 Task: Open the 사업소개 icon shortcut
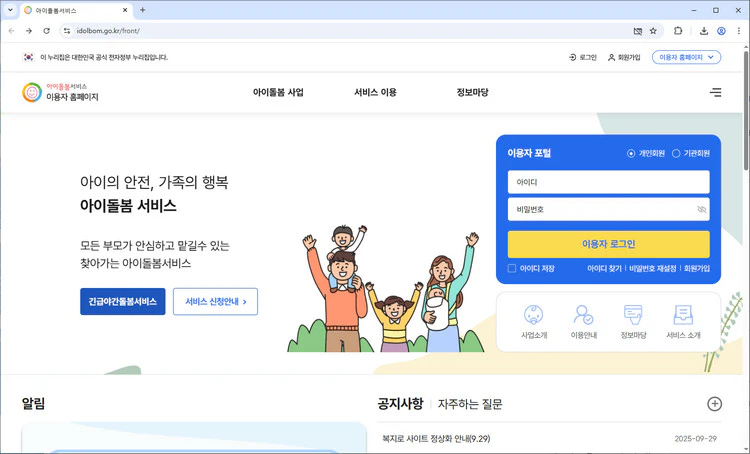pos(534,322)
